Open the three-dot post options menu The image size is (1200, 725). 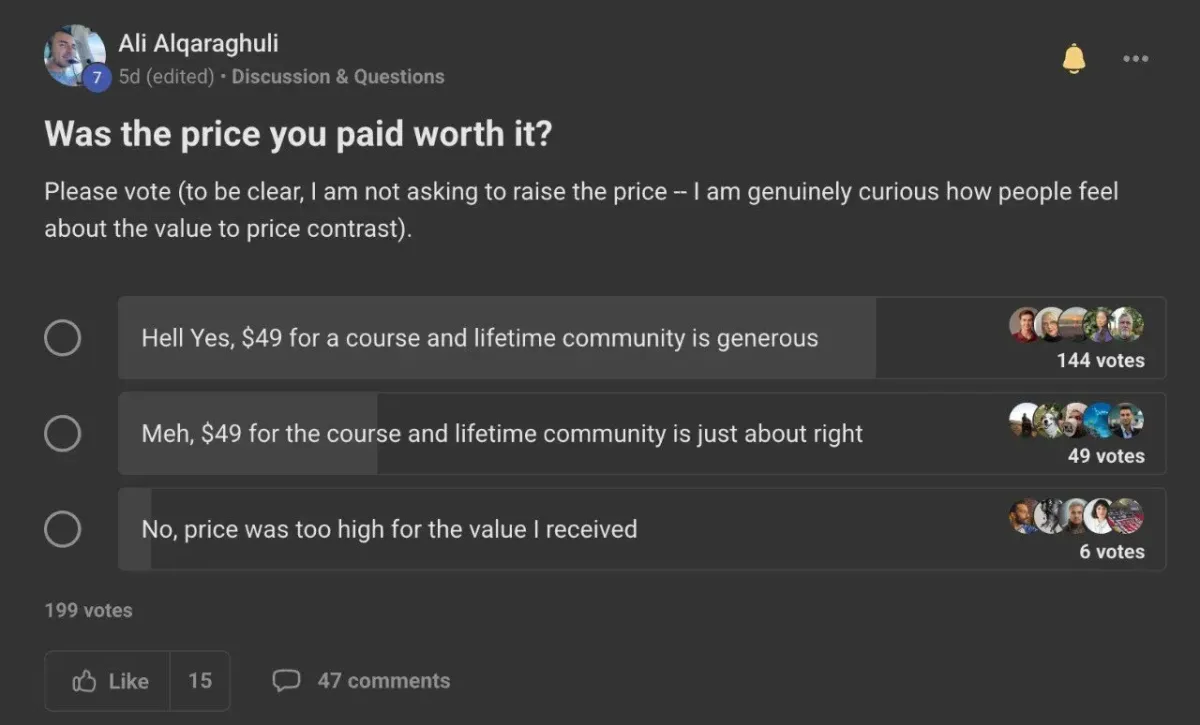(1135, 59)
